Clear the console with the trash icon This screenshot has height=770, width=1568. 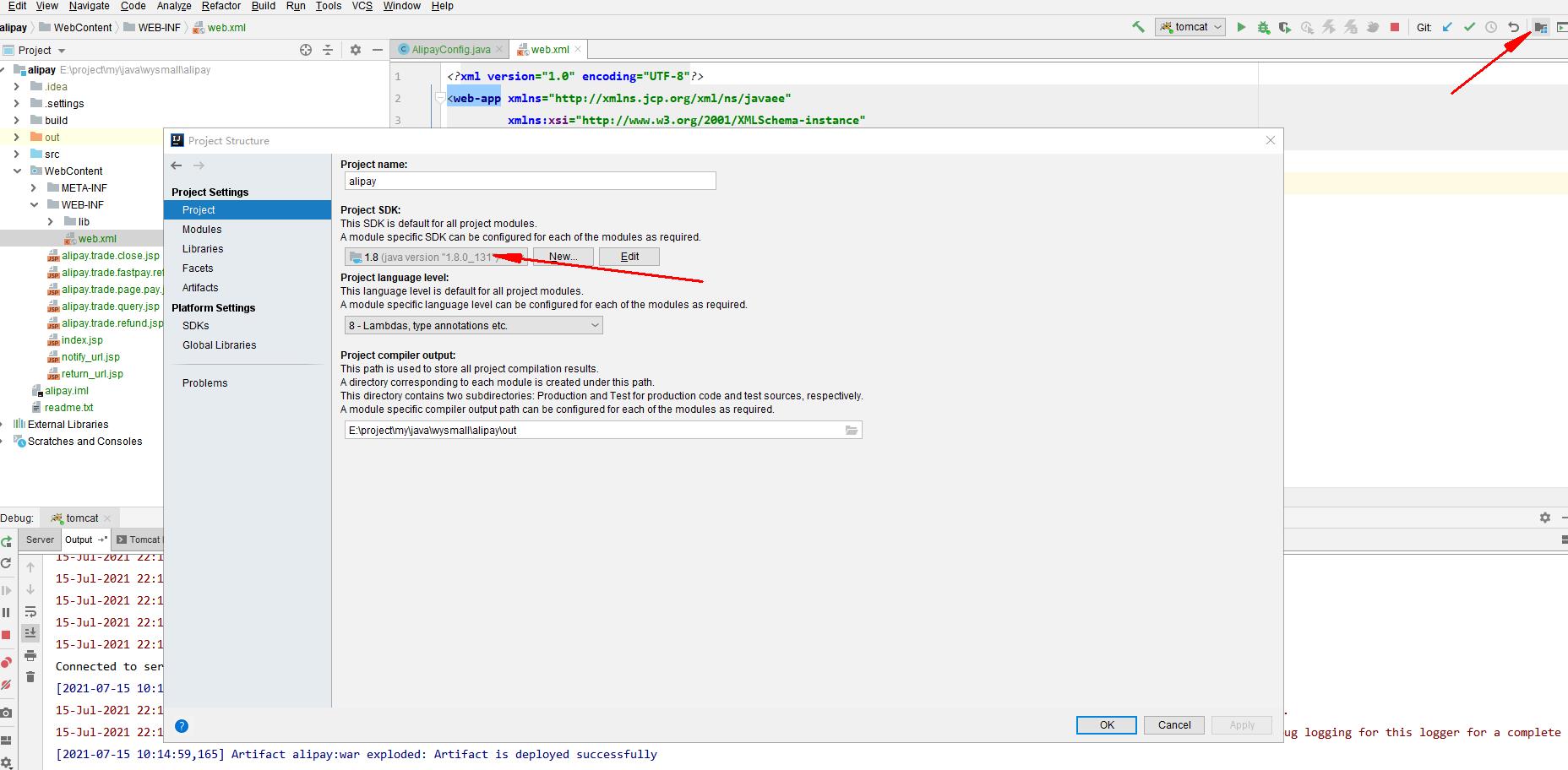pyautogui.click(x=30, y=677)
